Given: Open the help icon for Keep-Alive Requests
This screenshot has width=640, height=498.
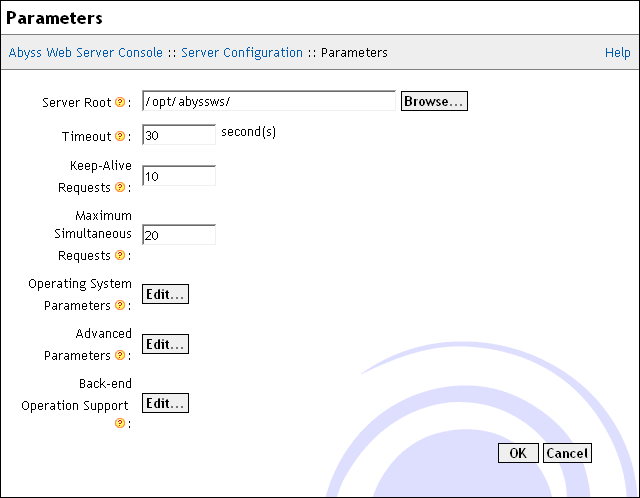Looking at the screenshot, I should 120,187.
